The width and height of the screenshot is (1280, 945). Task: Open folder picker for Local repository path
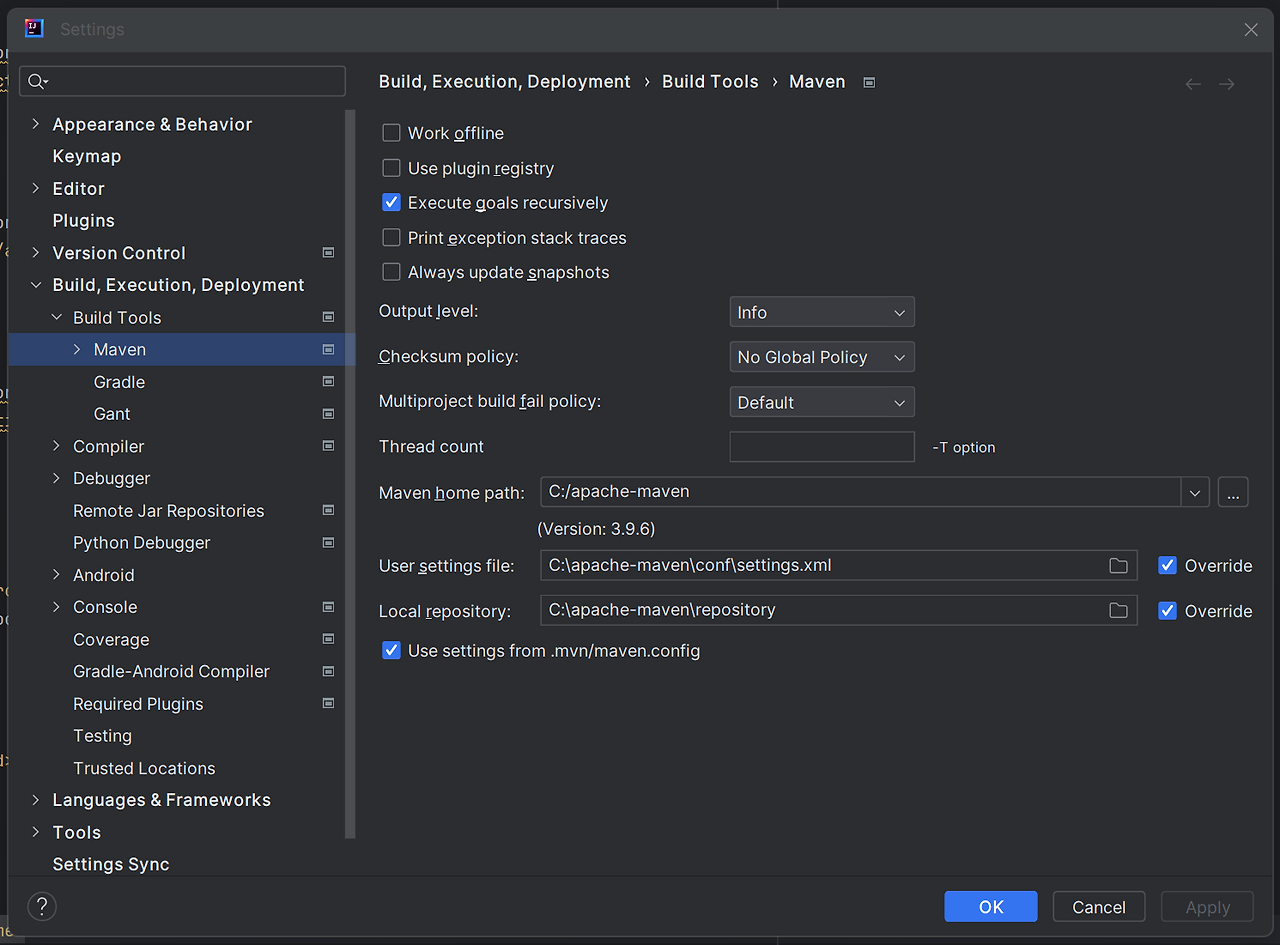click(x=1118, y=609)
